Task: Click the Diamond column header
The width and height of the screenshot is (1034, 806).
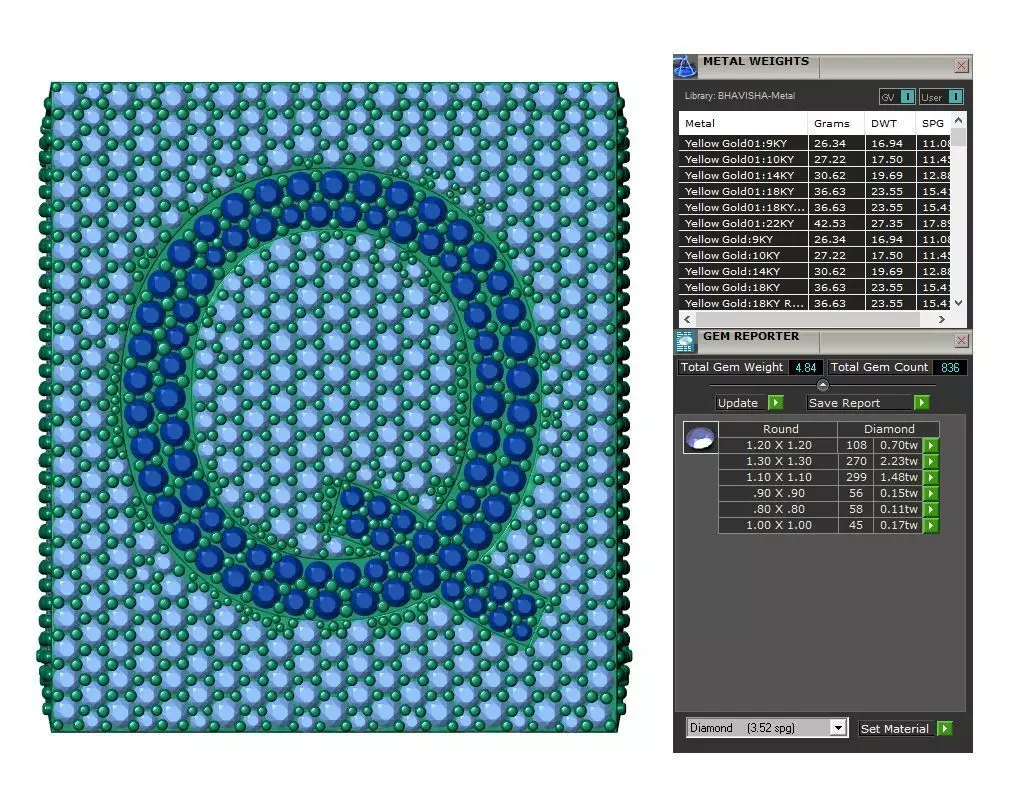Action: coord(889,429)
